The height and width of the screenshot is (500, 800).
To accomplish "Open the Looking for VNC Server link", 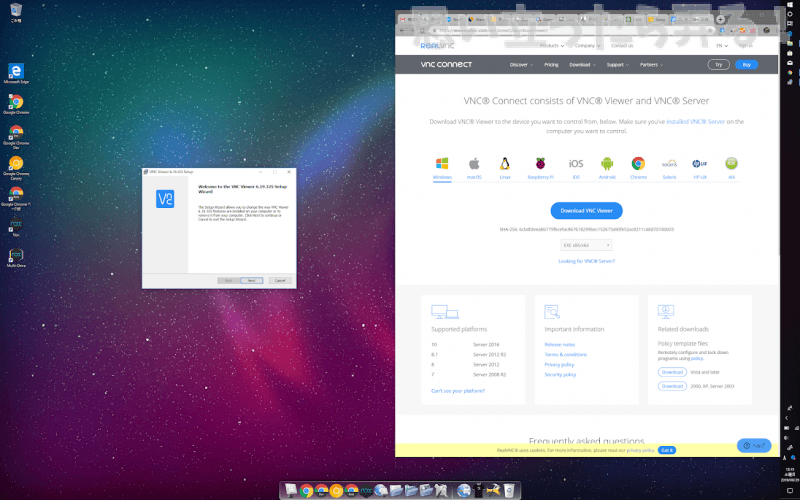I will point(586,261).
